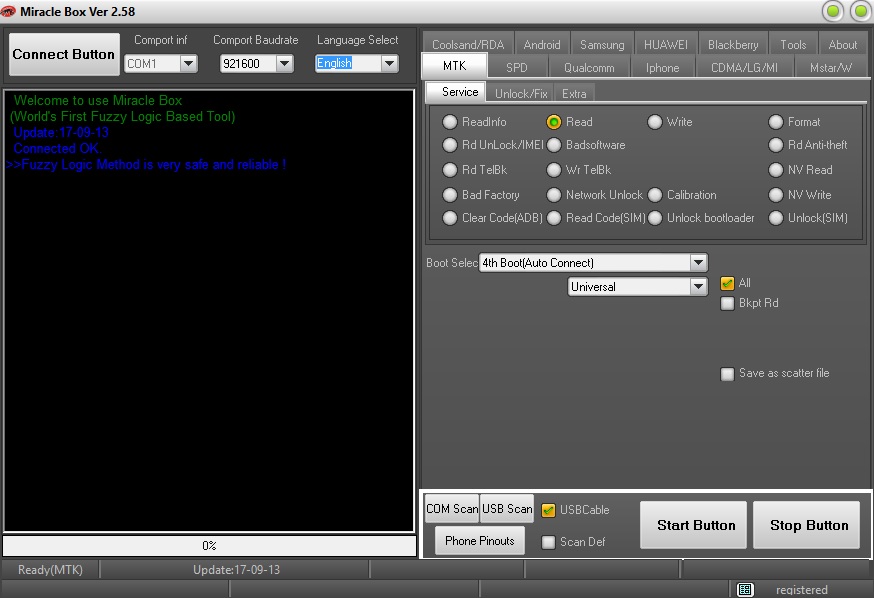Enable Save as scatter file checkbox
The height and width of the screenshot is (598, 874).
tap(727, 373)
